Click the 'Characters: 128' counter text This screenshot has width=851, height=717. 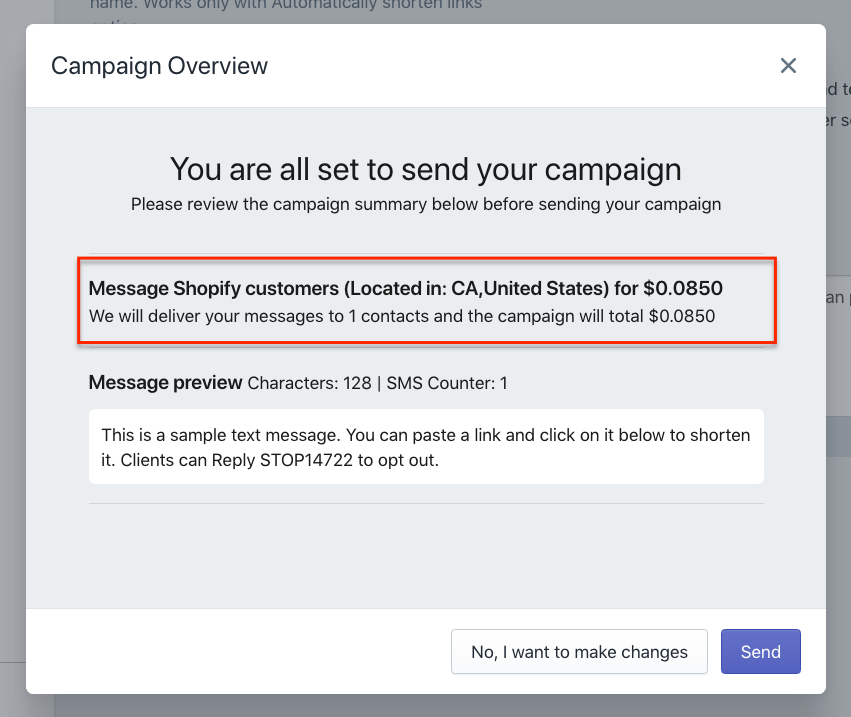tap(309, 383)
